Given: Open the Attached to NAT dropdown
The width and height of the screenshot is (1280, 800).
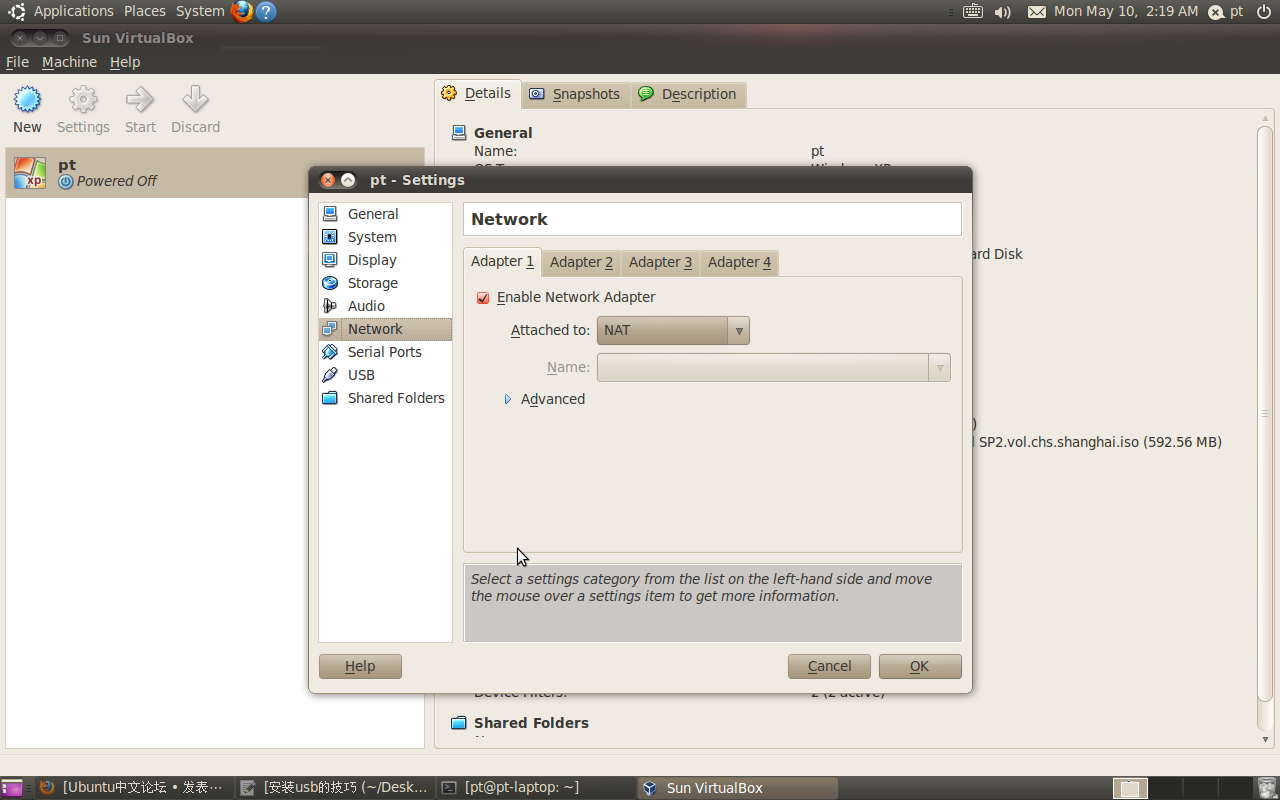Looking at the screenshot, I should pos(673,330).
